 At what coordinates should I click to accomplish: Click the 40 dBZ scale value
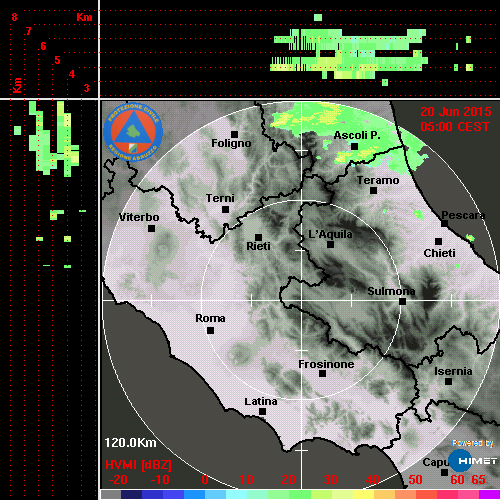(373, 480)
